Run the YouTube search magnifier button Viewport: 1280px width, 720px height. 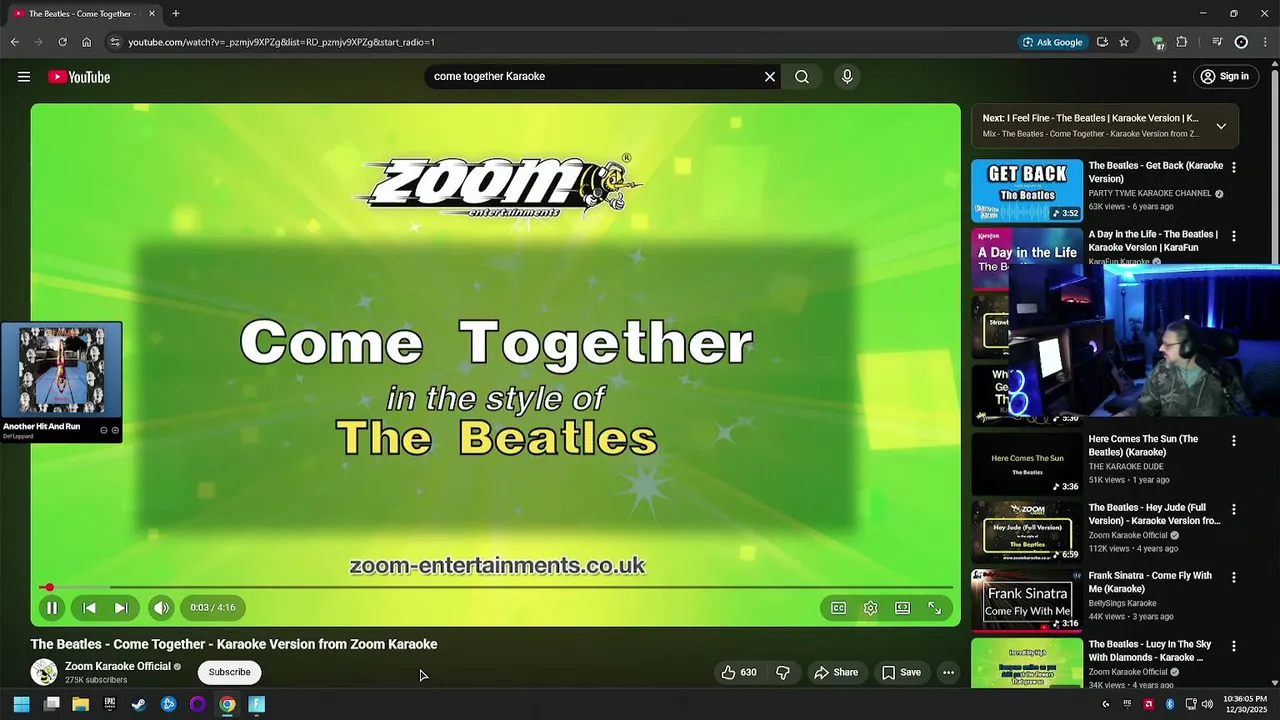click(x=802, y=77)
